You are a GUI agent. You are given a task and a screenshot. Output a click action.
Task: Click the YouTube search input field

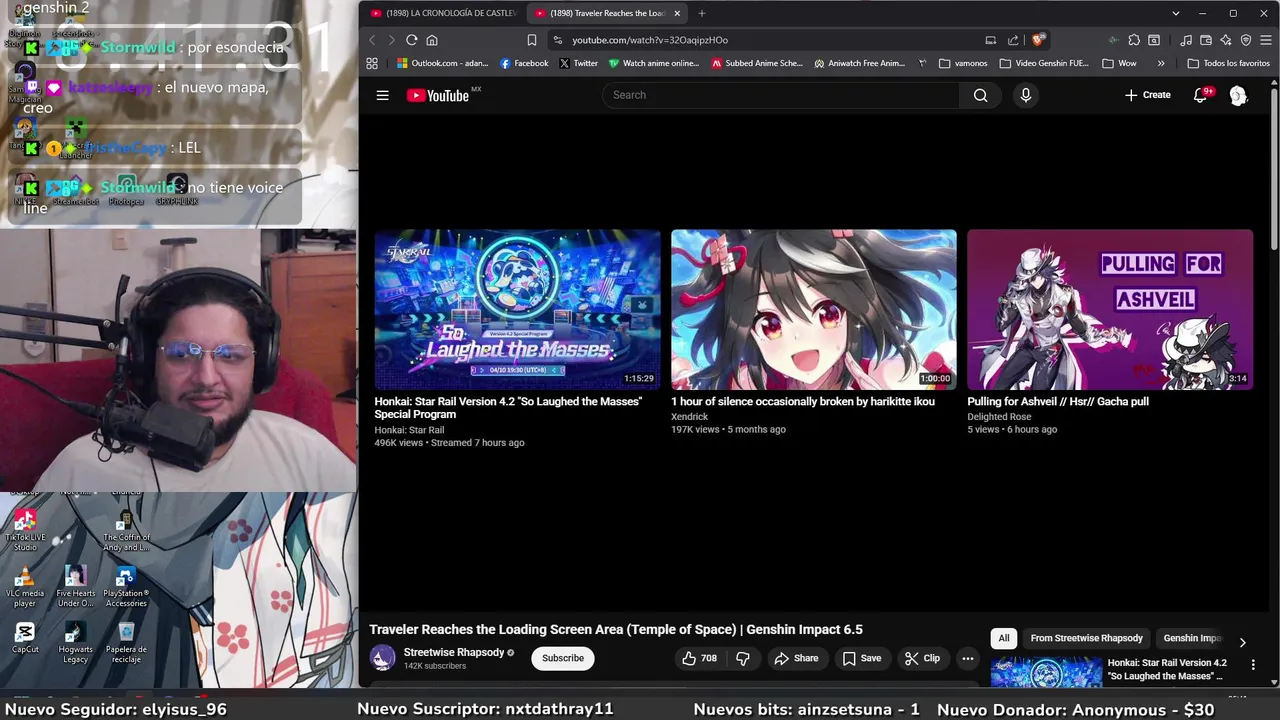tap(781, 95)
